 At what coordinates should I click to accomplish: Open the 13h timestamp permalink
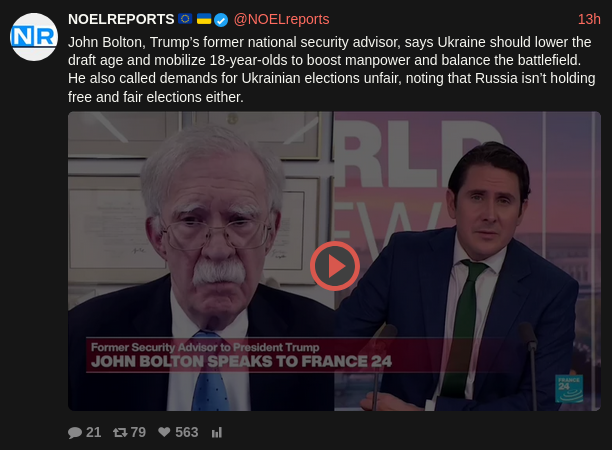click(589, 19)
